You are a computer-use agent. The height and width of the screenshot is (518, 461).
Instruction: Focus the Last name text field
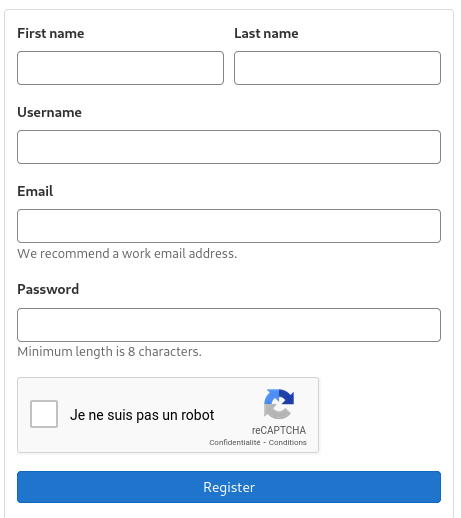[x=337, y=68]
